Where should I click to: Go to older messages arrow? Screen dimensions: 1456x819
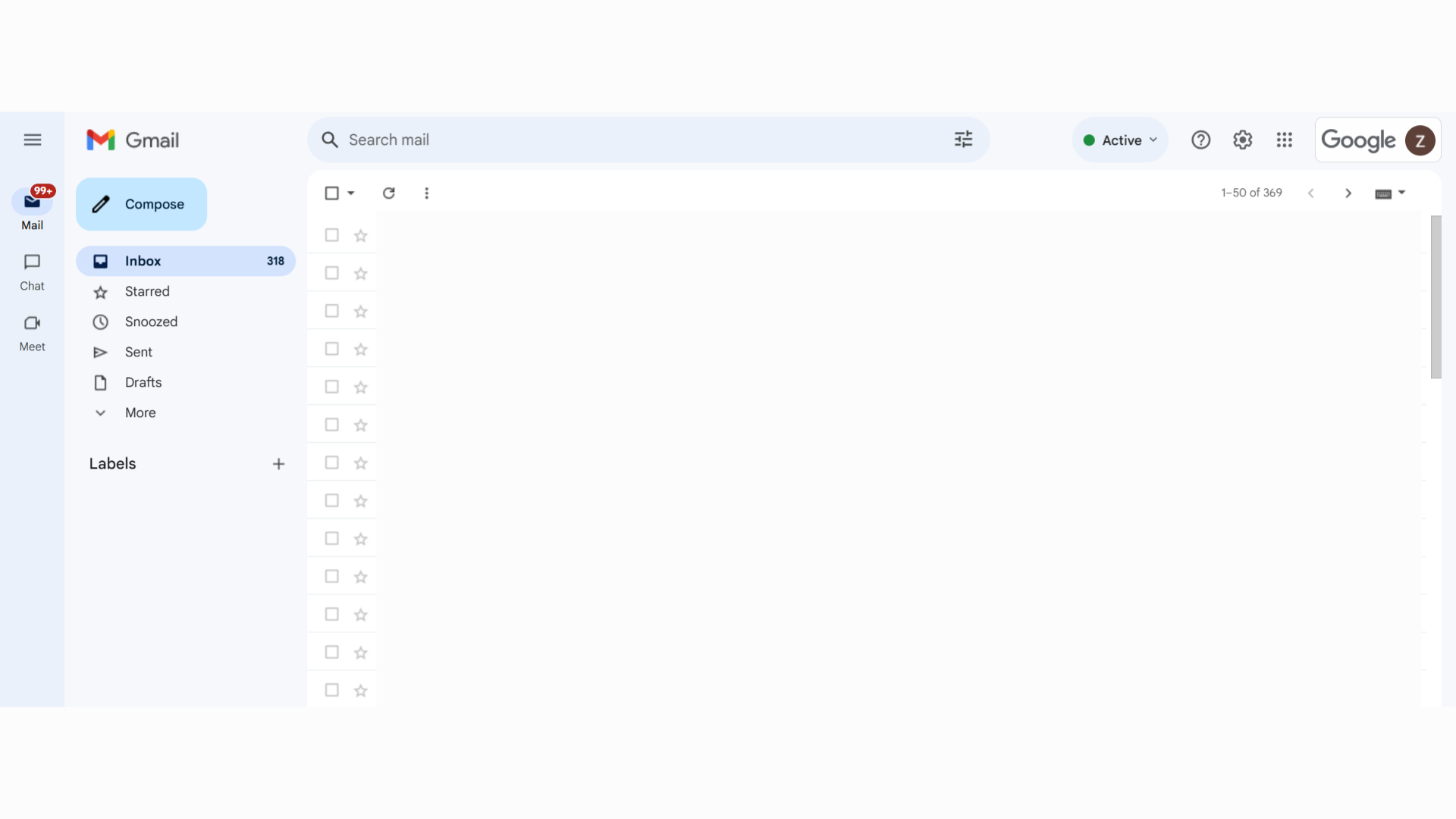(x=1348, y=193)
